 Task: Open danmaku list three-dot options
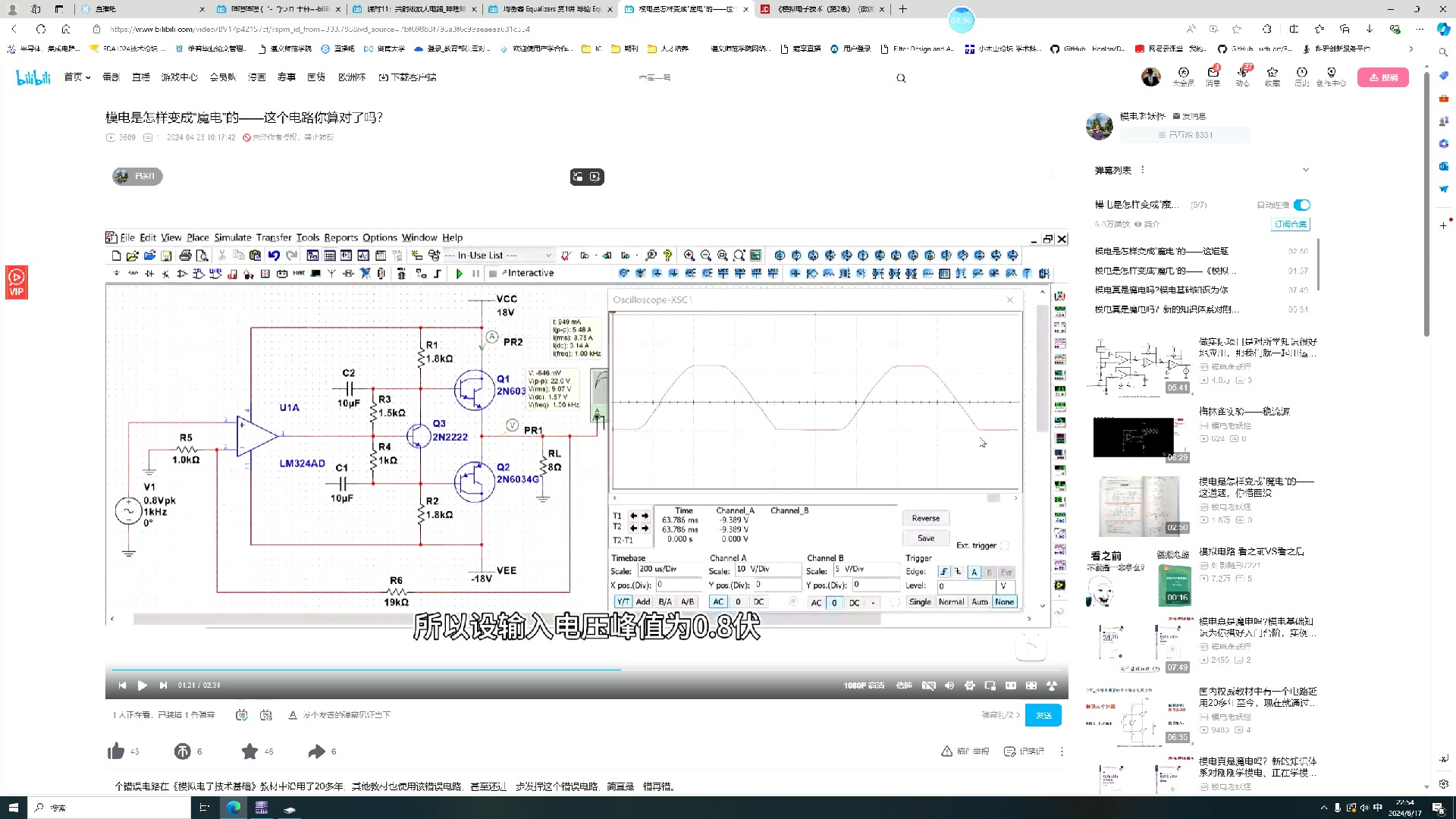pyautogui.click(x=1143, y=170)
